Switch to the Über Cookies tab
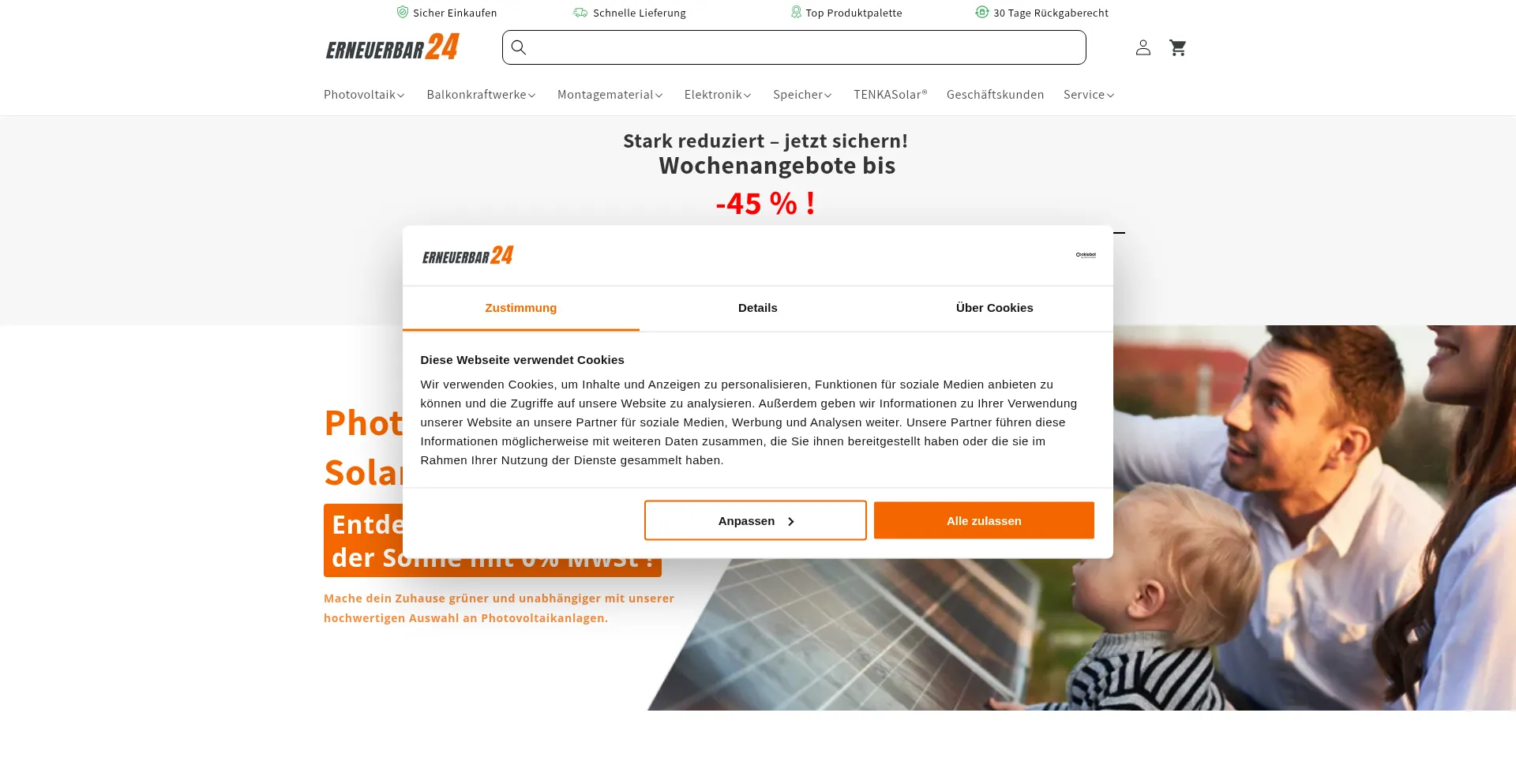Viewport: 1516px width, 784px height. [995, 308]
